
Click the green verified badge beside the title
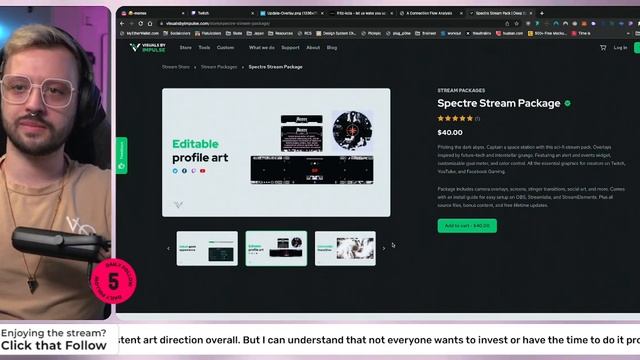pos(567,103)
